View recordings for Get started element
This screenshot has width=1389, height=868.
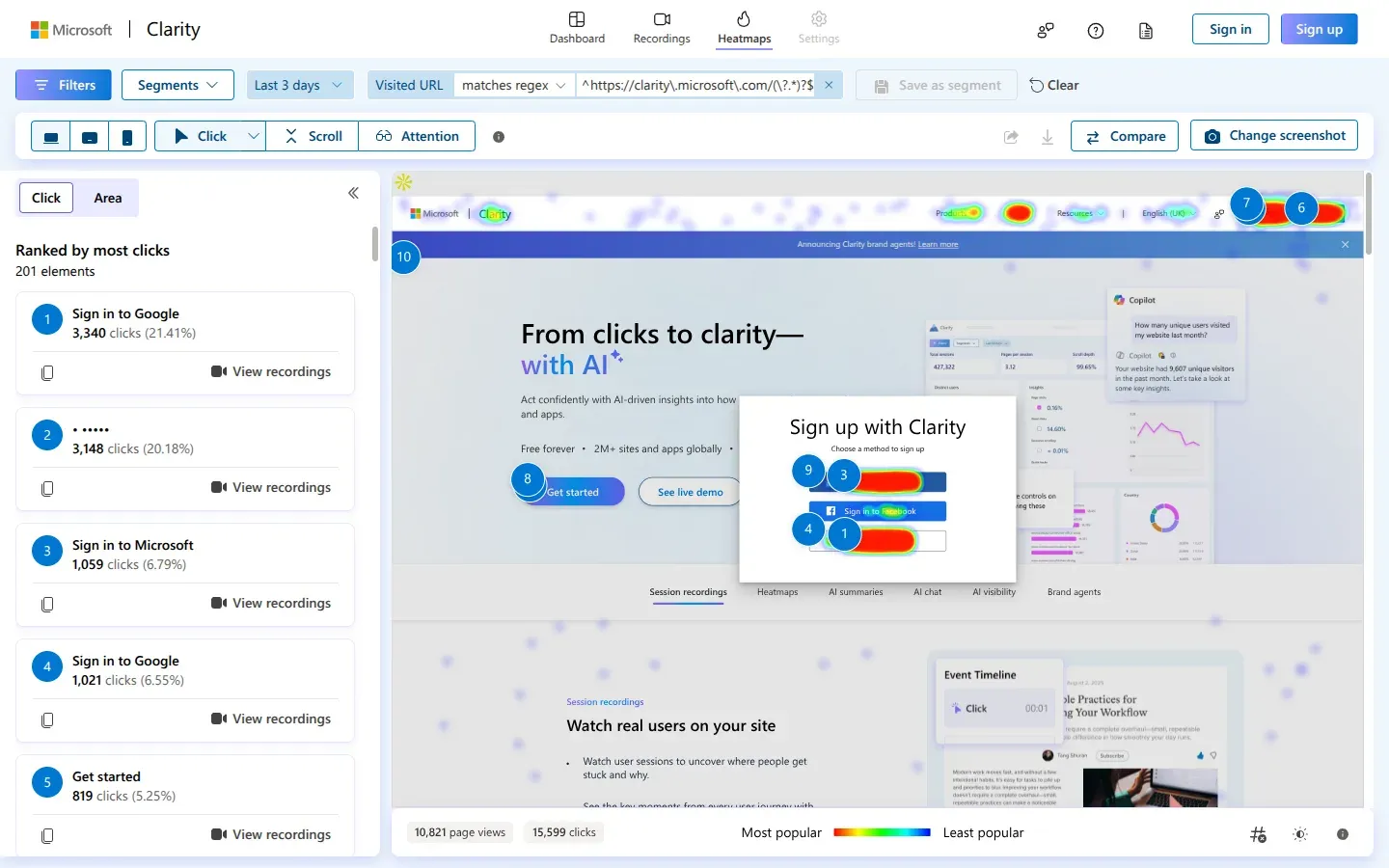coord(271,834)
